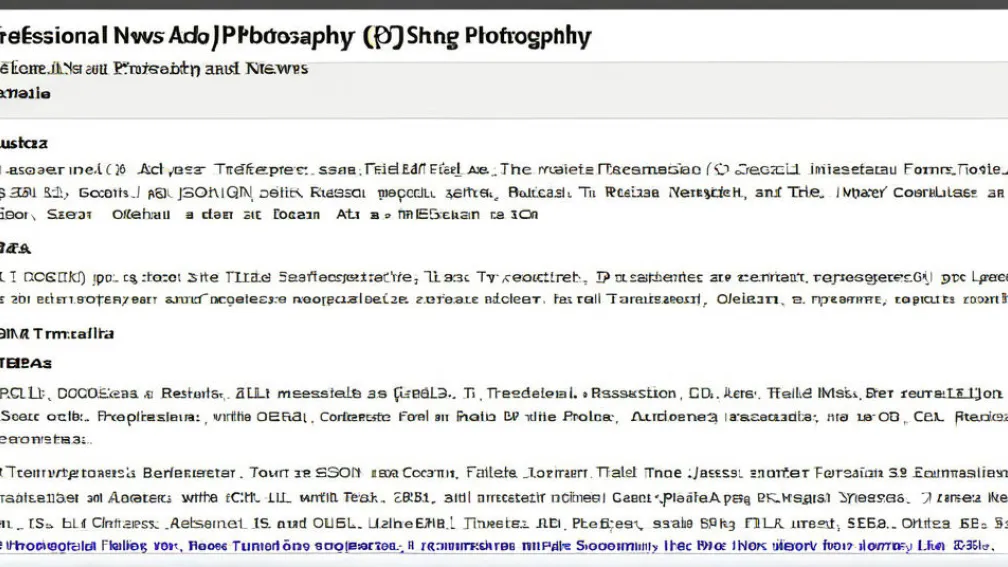1008x567 pixels.
Task: Click the dark bar at the top edge
Action: click(504, 4)
